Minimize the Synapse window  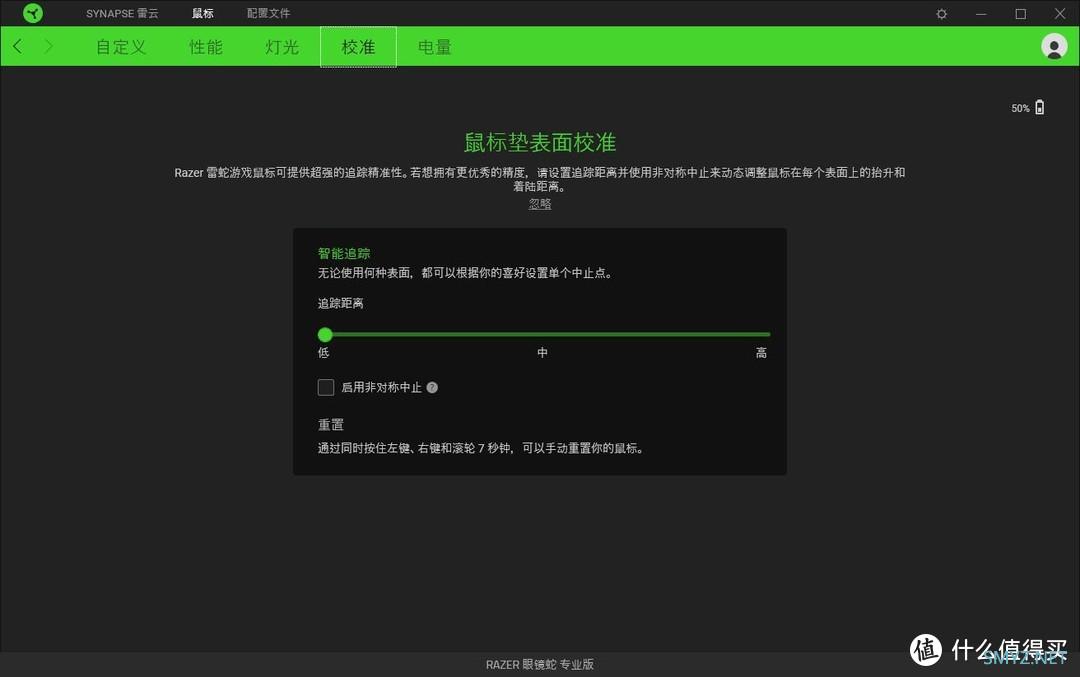tap(981, 14)
